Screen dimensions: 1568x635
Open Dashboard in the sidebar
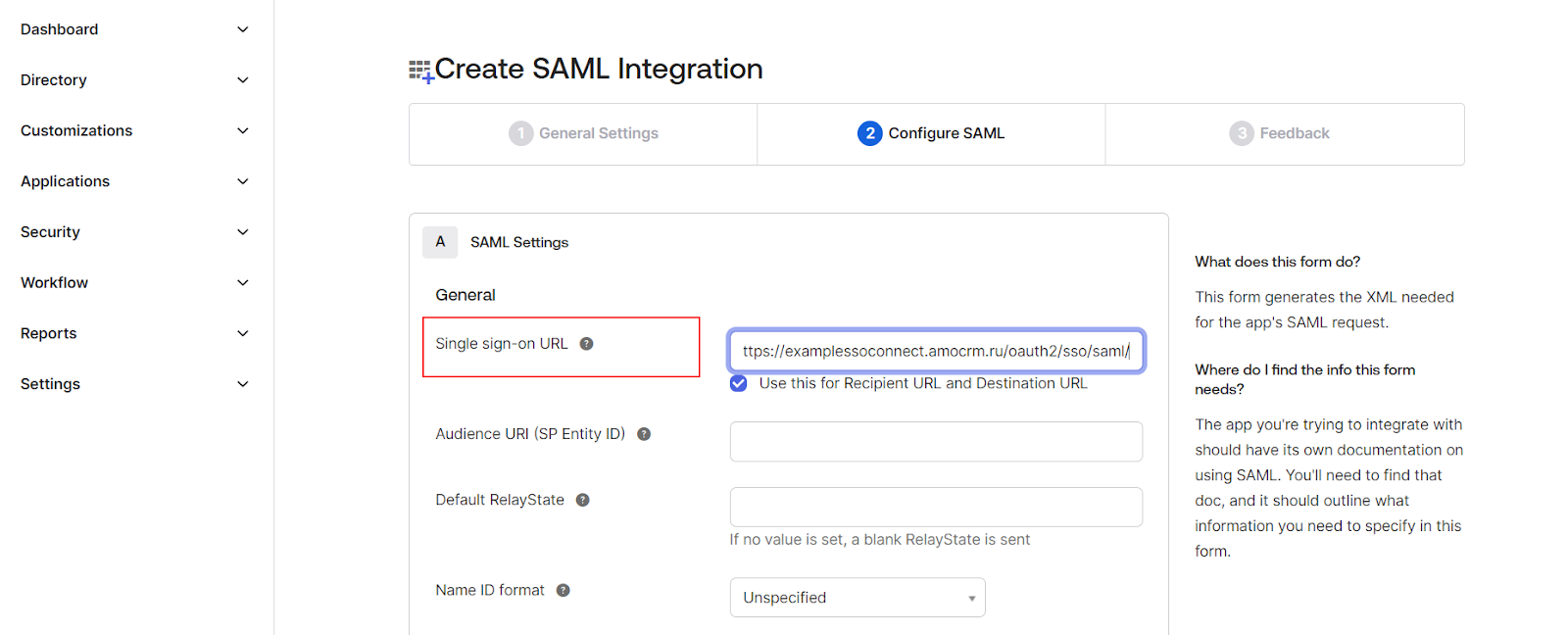[x=60, y=29]
